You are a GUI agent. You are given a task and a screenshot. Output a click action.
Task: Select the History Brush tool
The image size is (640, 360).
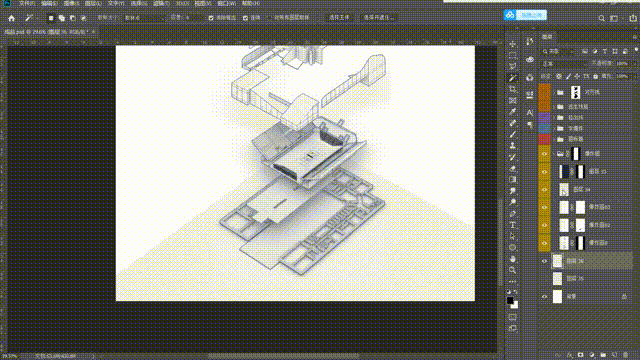[513, 157]
